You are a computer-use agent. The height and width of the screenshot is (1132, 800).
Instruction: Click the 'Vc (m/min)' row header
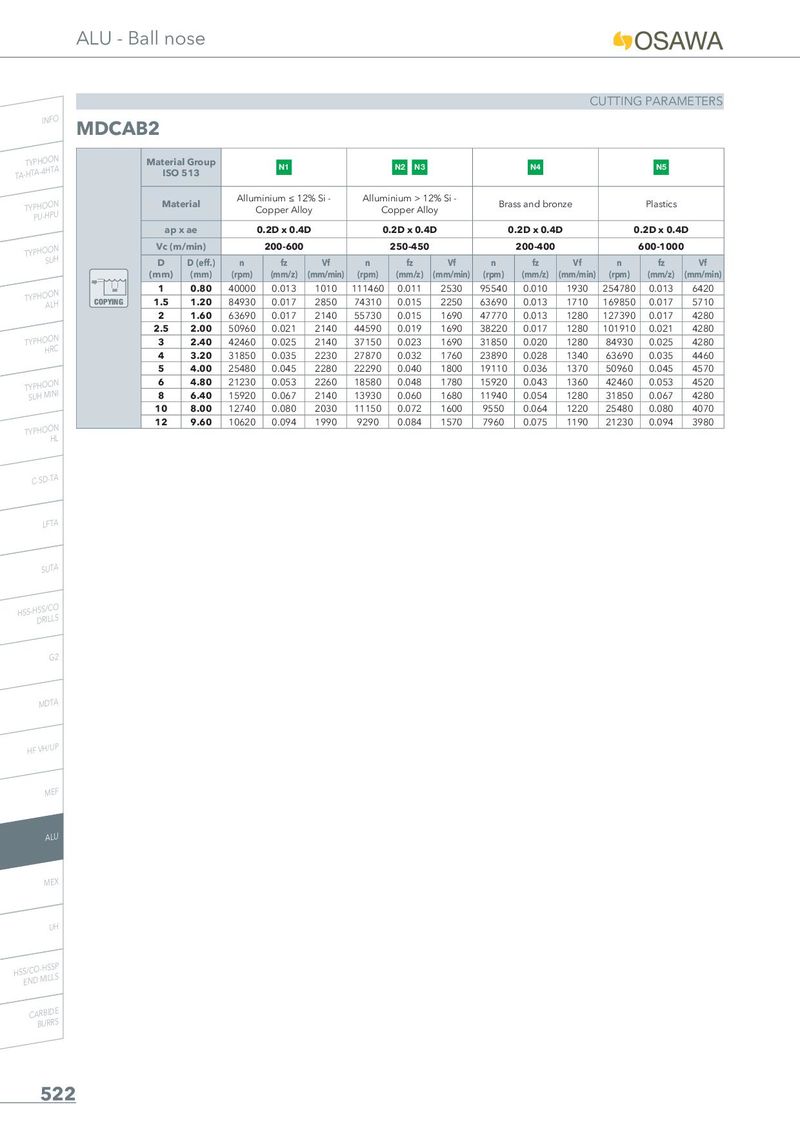pos(181,246)
